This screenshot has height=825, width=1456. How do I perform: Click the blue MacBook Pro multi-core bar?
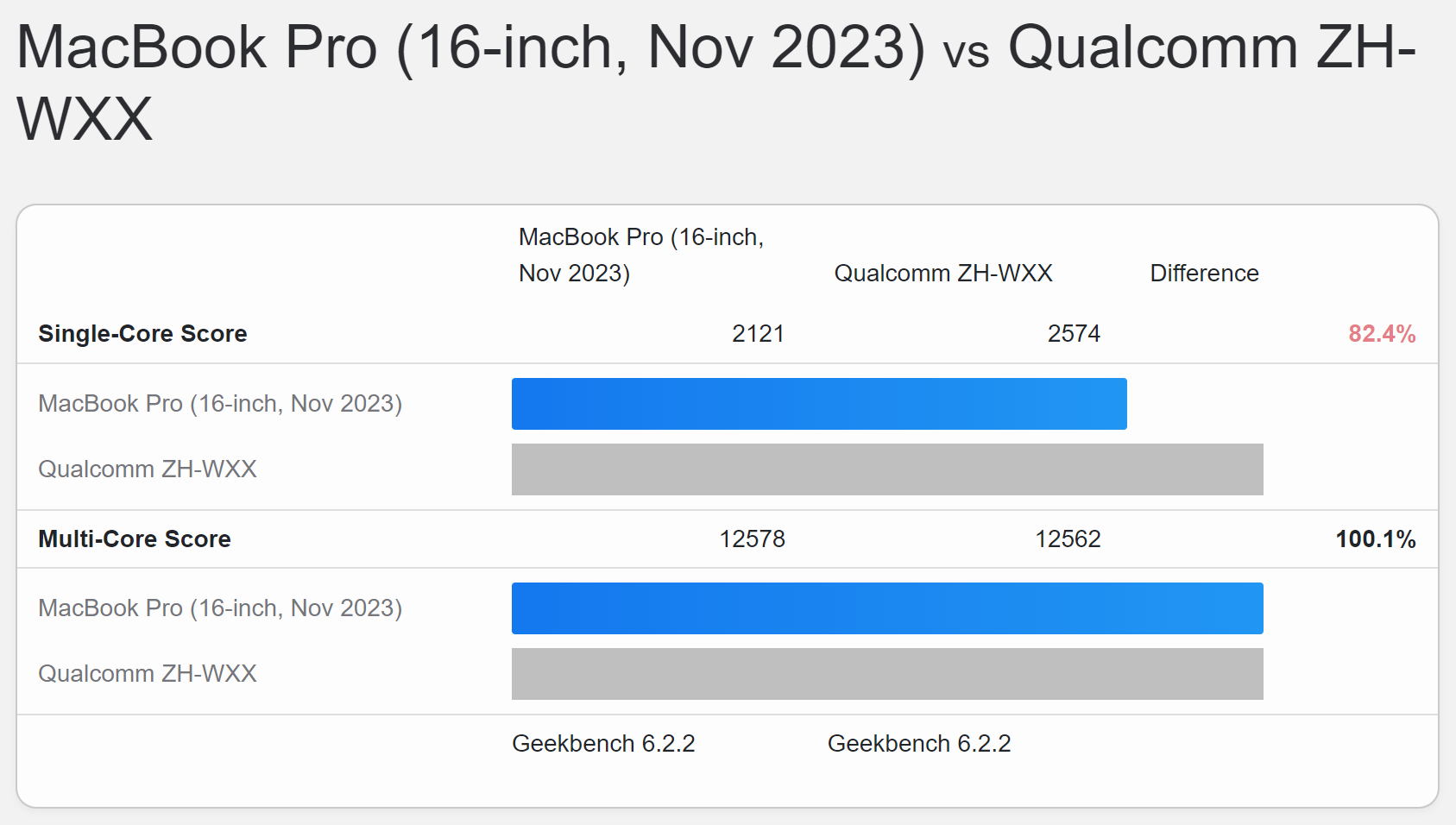(x=887, y=608)
